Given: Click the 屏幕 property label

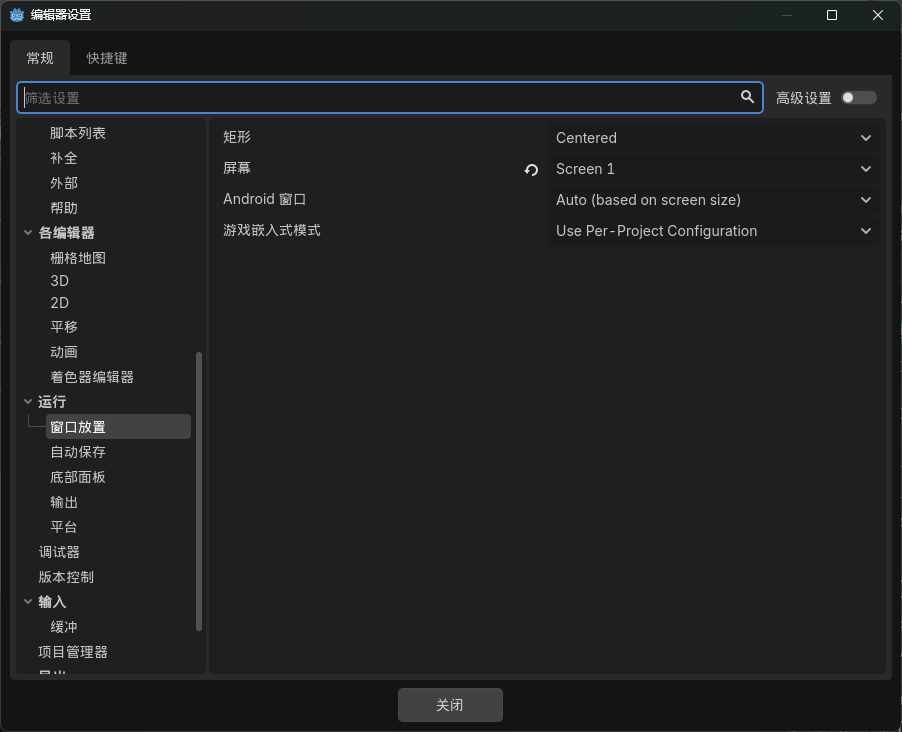Looking at the screenshot, I should pos(237,168).
